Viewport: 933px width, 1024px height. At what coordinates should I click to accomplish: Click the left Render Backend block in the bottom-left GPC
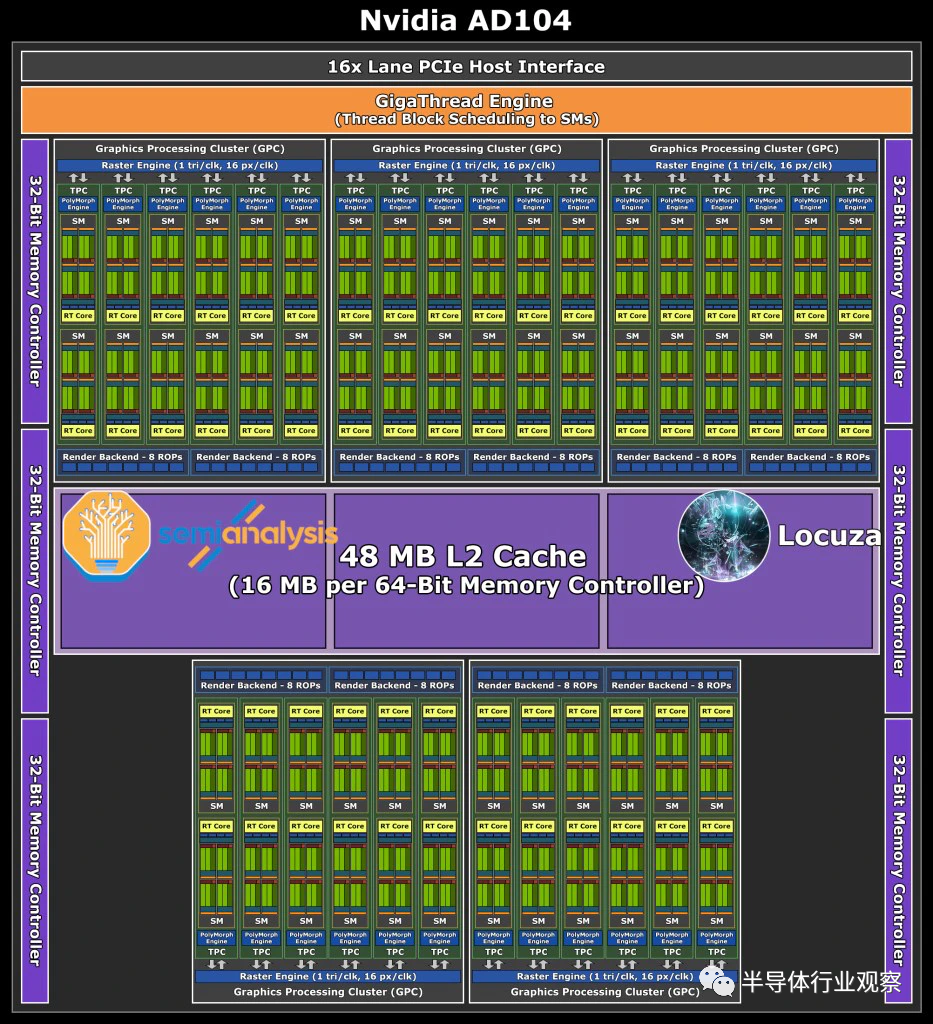pos(261,680)
